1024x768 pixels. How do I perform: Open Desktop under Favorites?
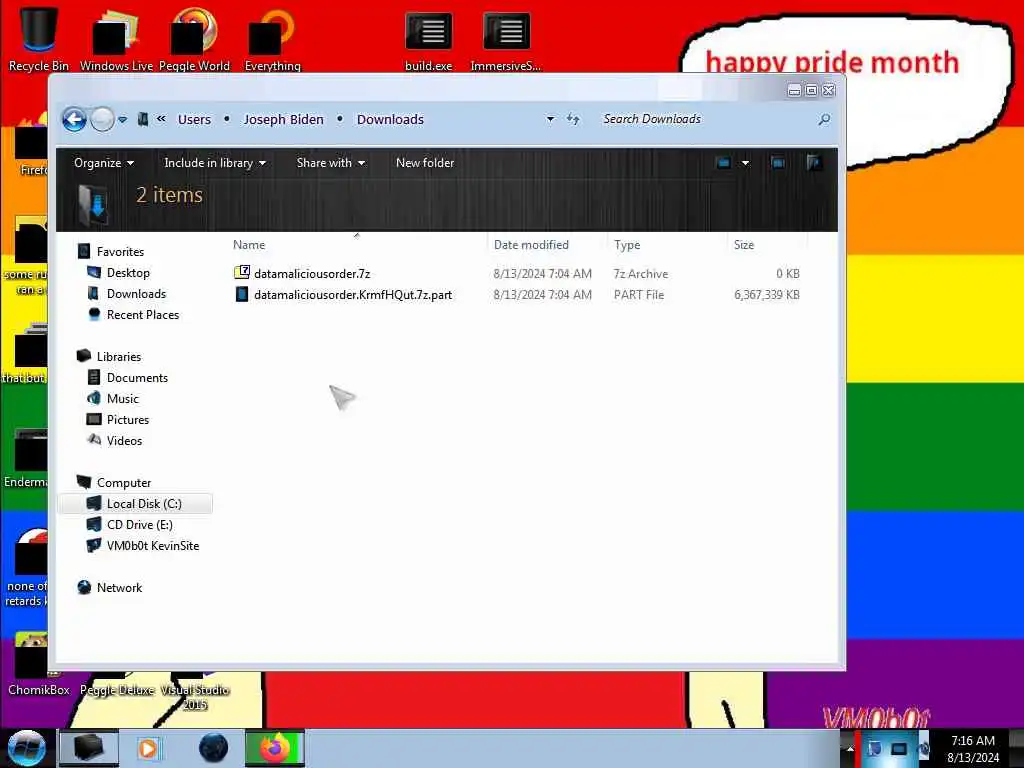tap(128, 273)
